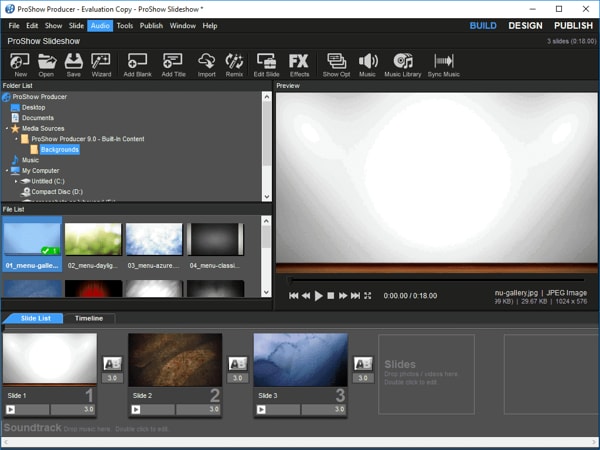This screenshot has height=450, width=600.
Task: Open transition icon after Slide 3
Action: coord(363,364)
